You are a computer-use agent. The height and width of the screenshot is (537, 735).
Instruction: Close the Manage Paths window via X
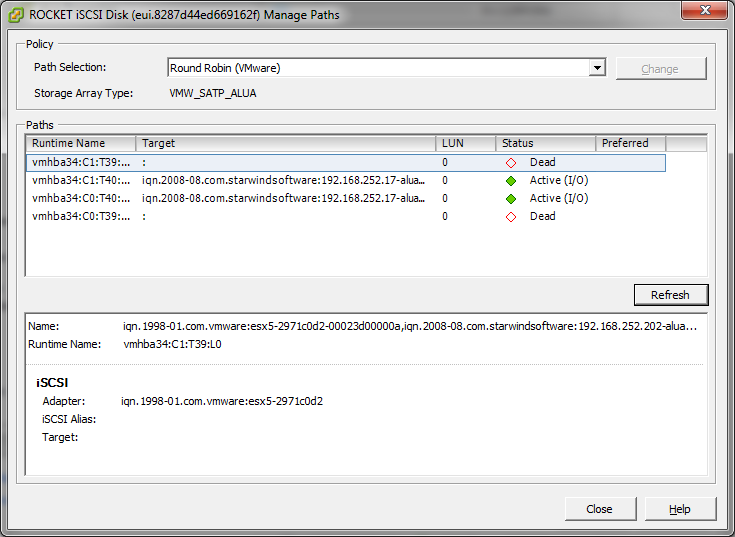click(705, 10)
